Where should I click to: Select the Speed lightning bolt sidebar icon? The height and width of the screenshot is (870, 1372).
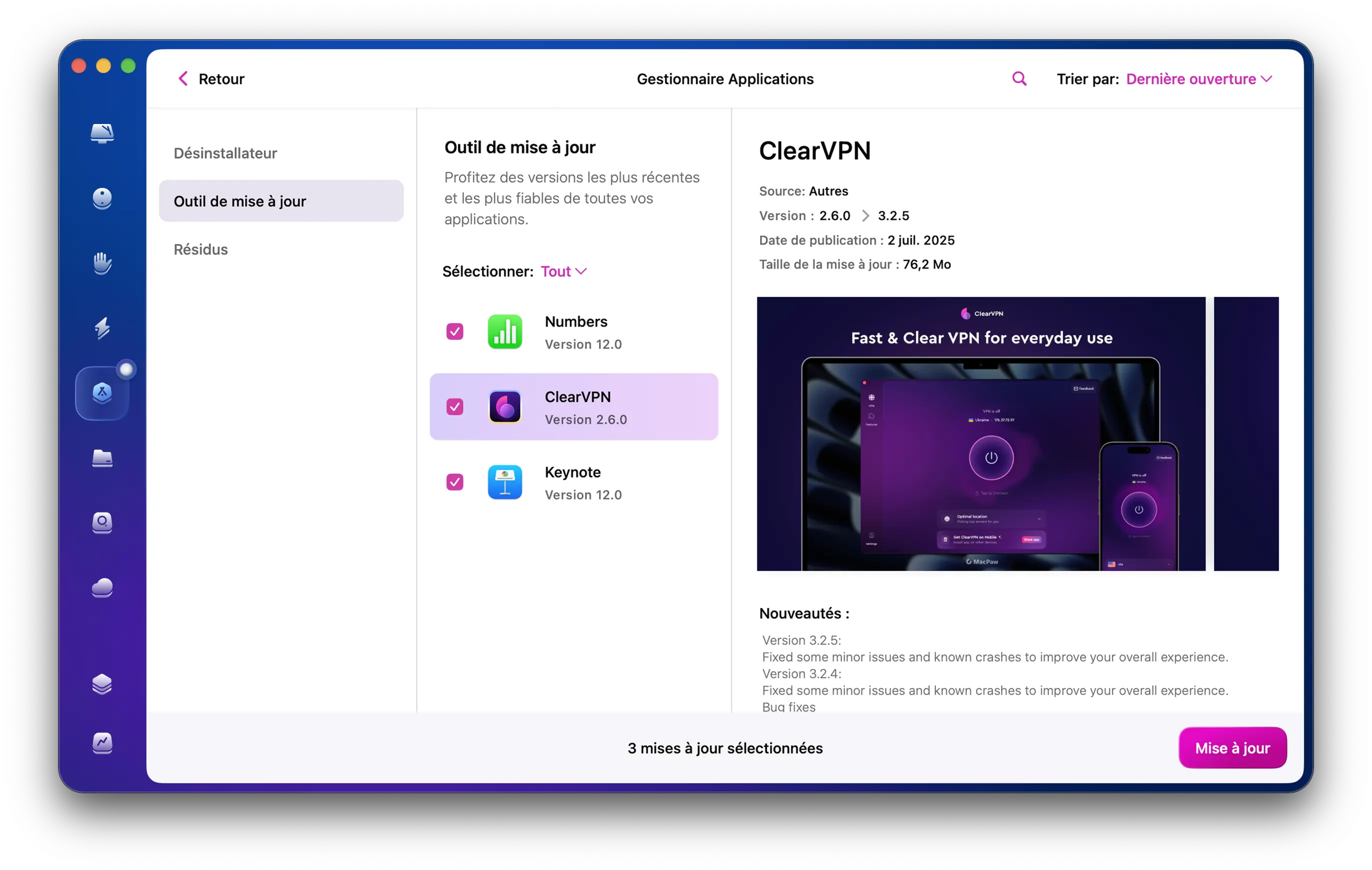102,328
